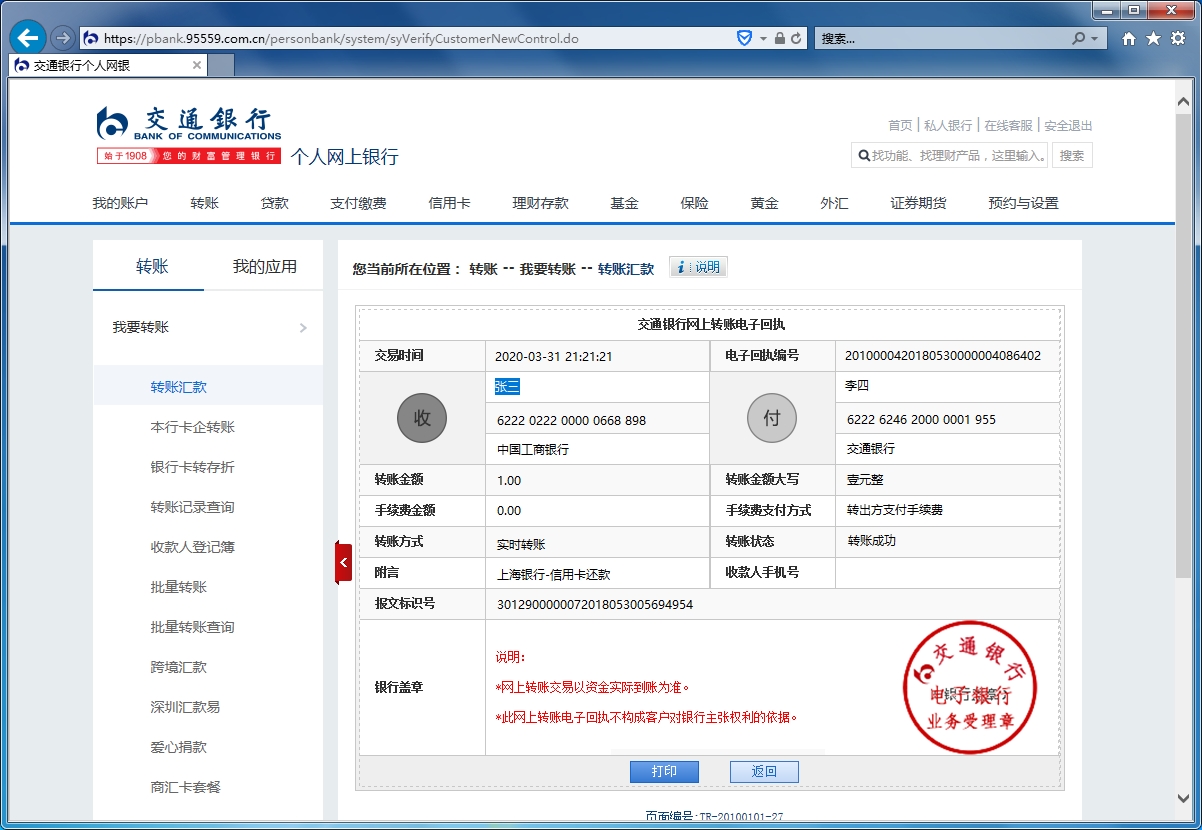This screenshot has width=1202, height=830.
Task: Expand the 我要转账 section chevron
Action: pyautogui.click(x=306, y=326)
